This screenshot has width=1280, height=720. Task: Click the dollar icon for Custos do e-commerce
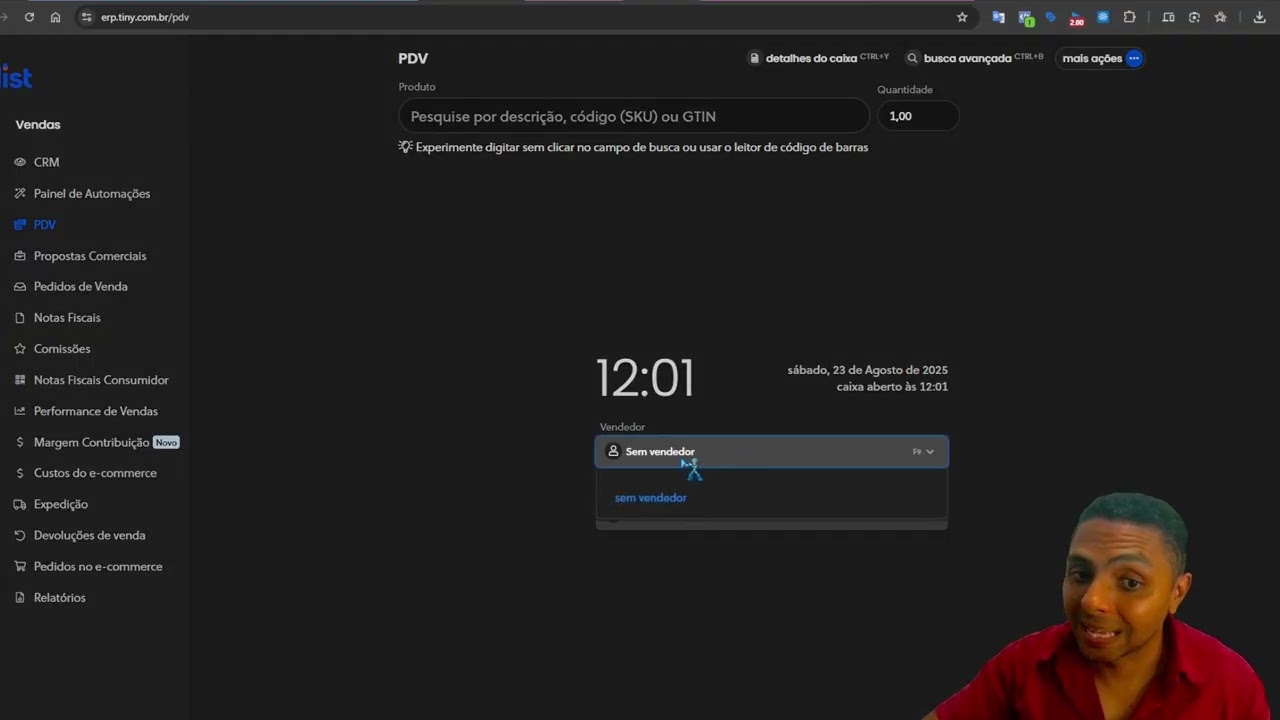point(20,473)
